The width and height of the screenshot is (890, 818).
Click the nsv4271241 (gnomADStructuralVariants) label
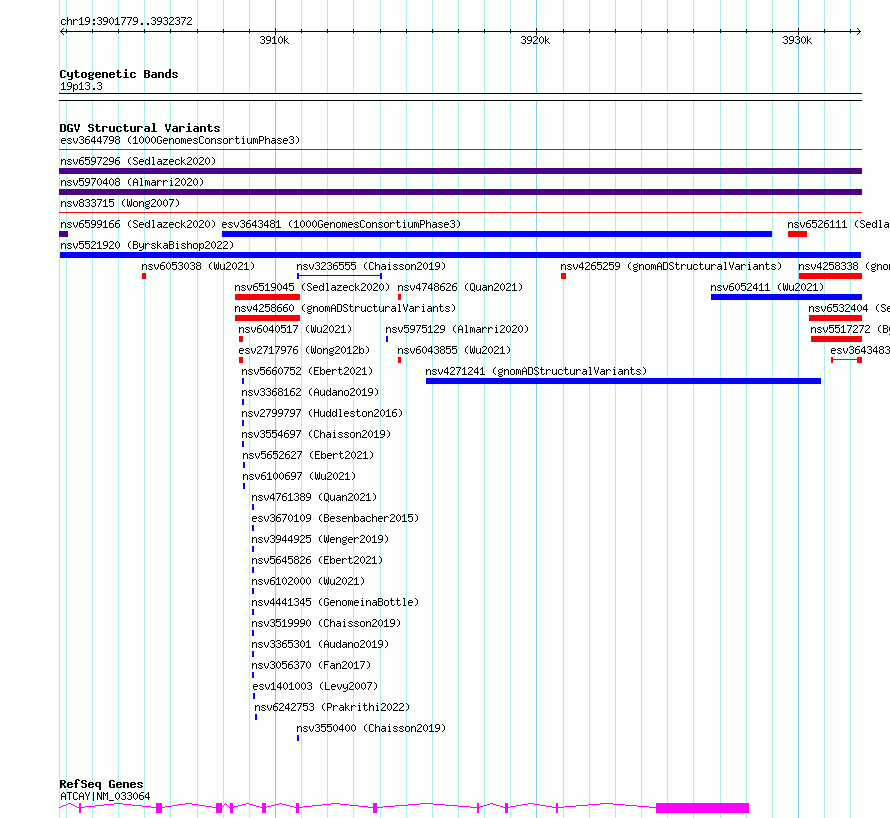click(536, 371)
